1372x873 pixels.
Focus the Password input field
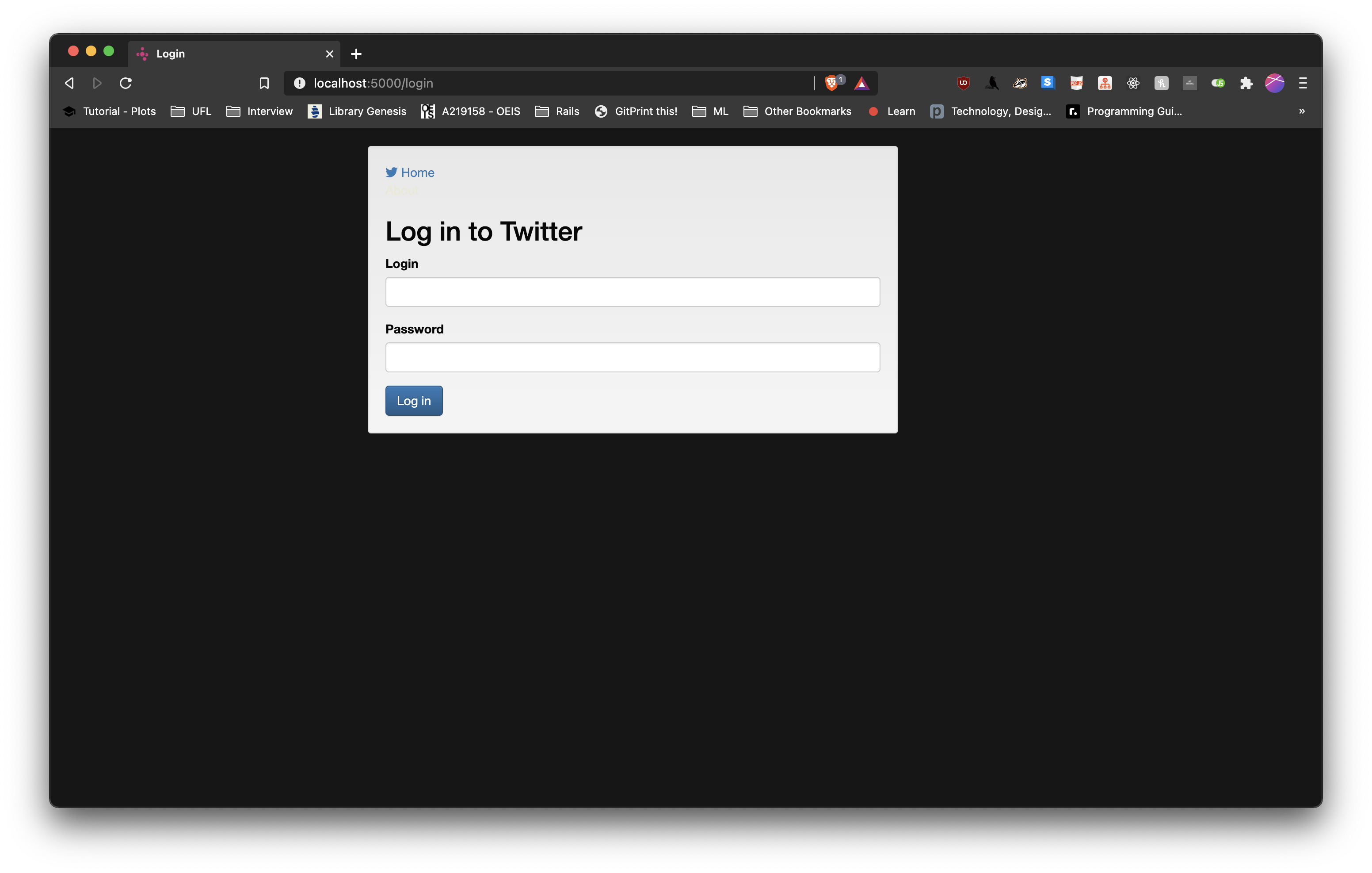click(633, 357)
